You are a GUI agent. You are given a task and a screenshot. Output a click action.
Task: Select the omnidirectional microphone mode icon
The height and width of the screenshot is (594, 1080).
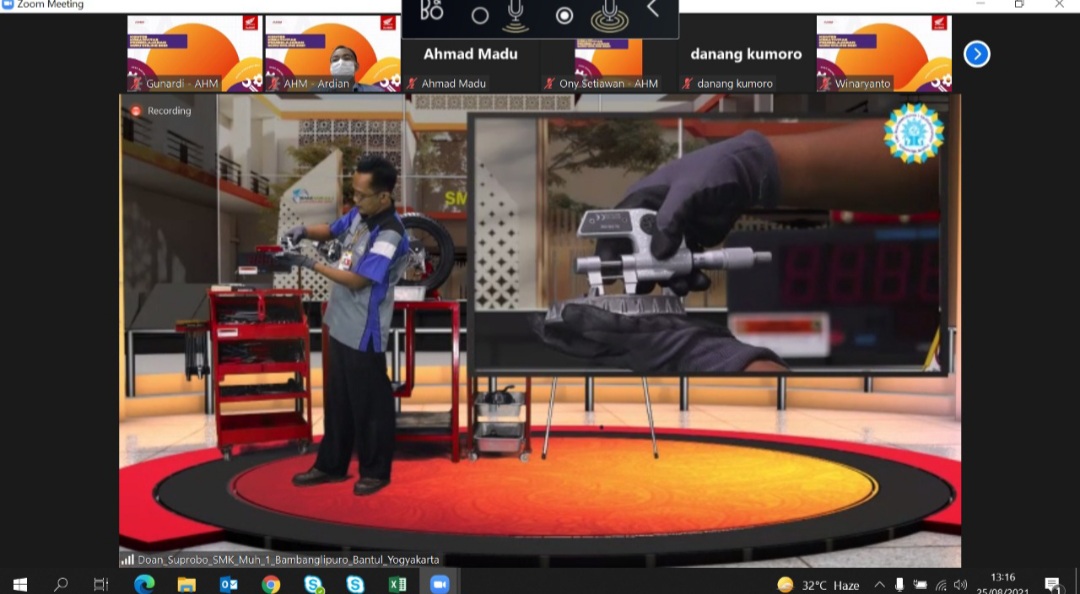(609, 15)
